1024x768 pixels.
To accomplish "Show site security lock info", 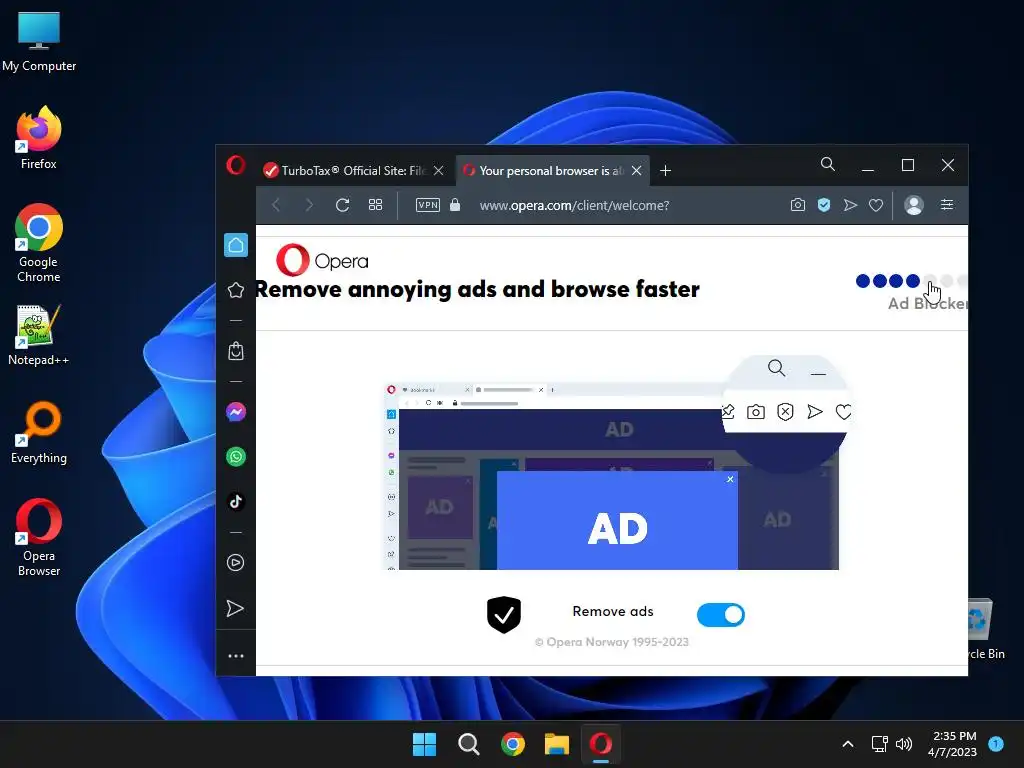I will [455, 205].
